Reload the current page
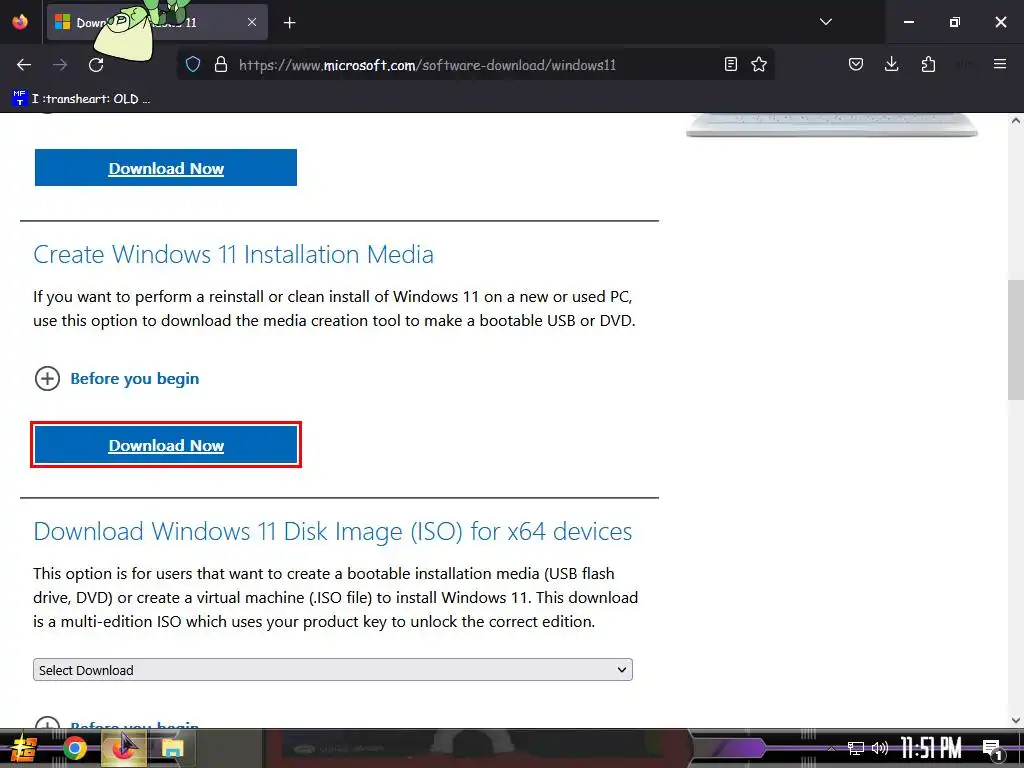Image resolution: width=1024 pixels, height=768 pixels. coord(96,65)
